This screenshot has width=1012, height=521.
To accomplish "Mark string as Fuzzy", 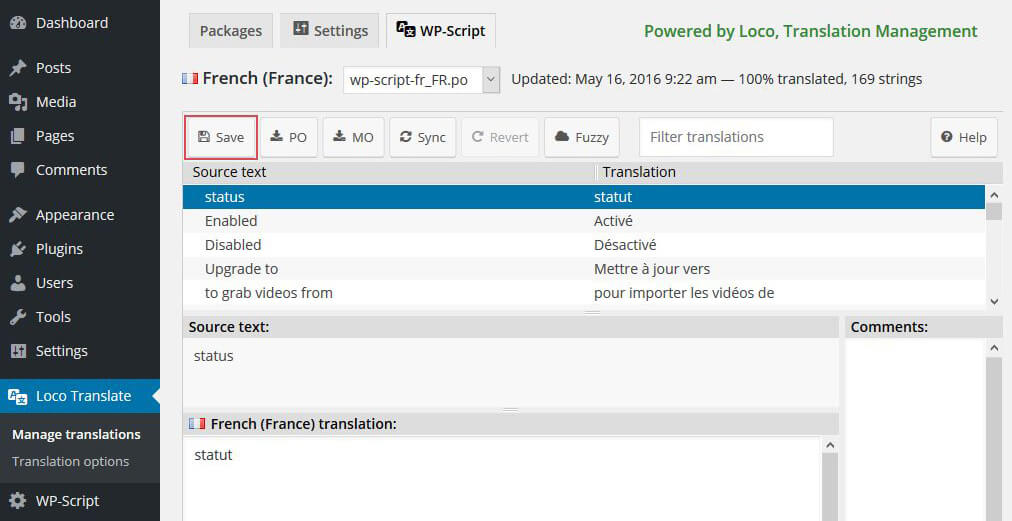I will point(582,138).
